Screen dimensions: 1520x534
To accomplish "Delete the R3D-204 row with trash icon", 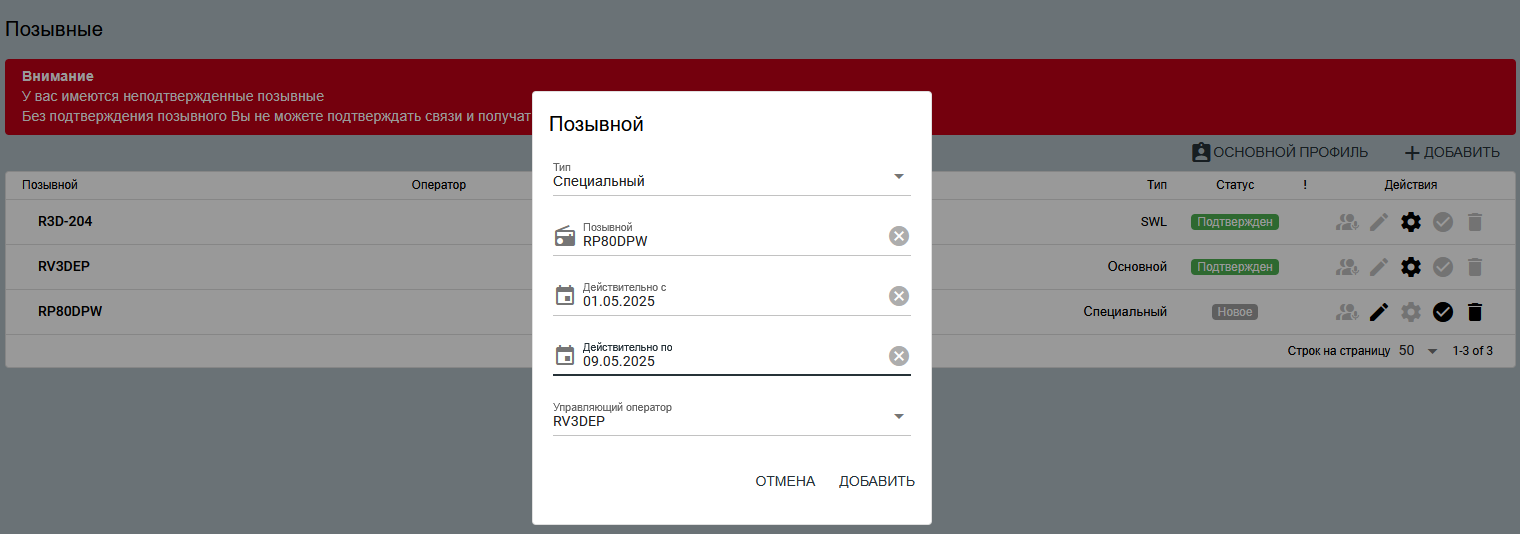I will tap(1474, 222).
